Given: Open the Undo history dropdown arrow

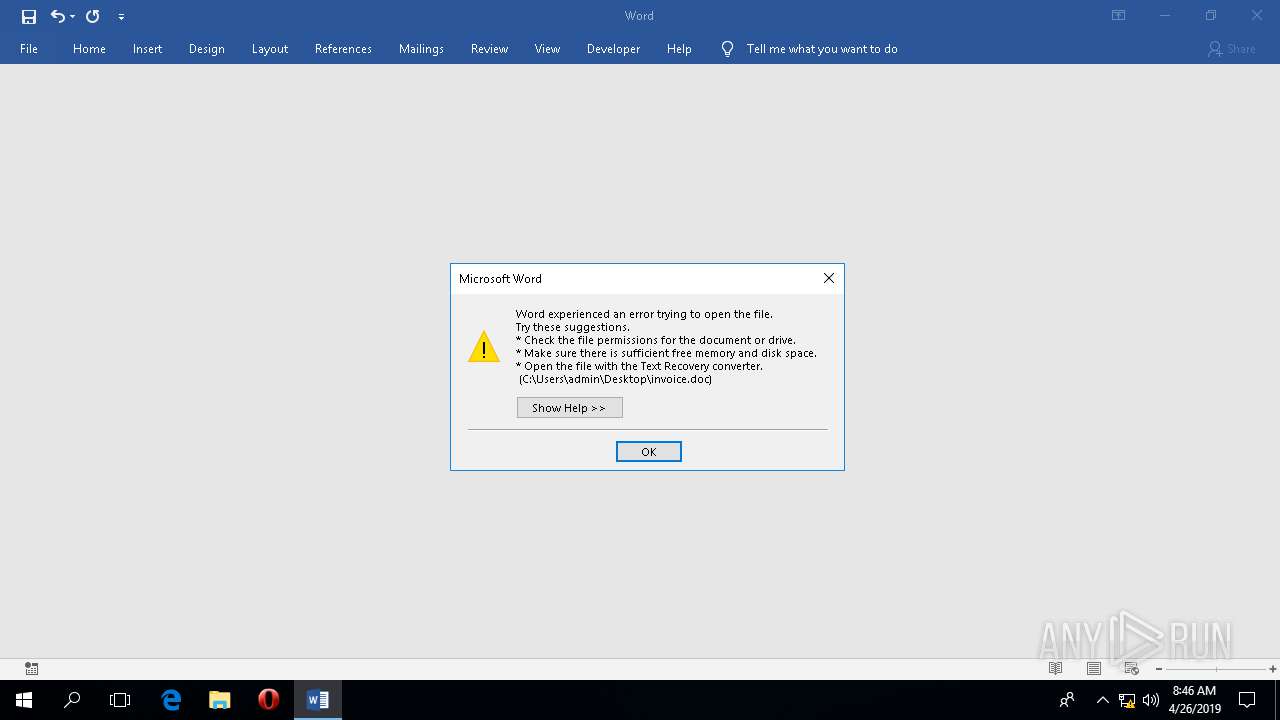Looking at the screenshot, I should point(72,17).
